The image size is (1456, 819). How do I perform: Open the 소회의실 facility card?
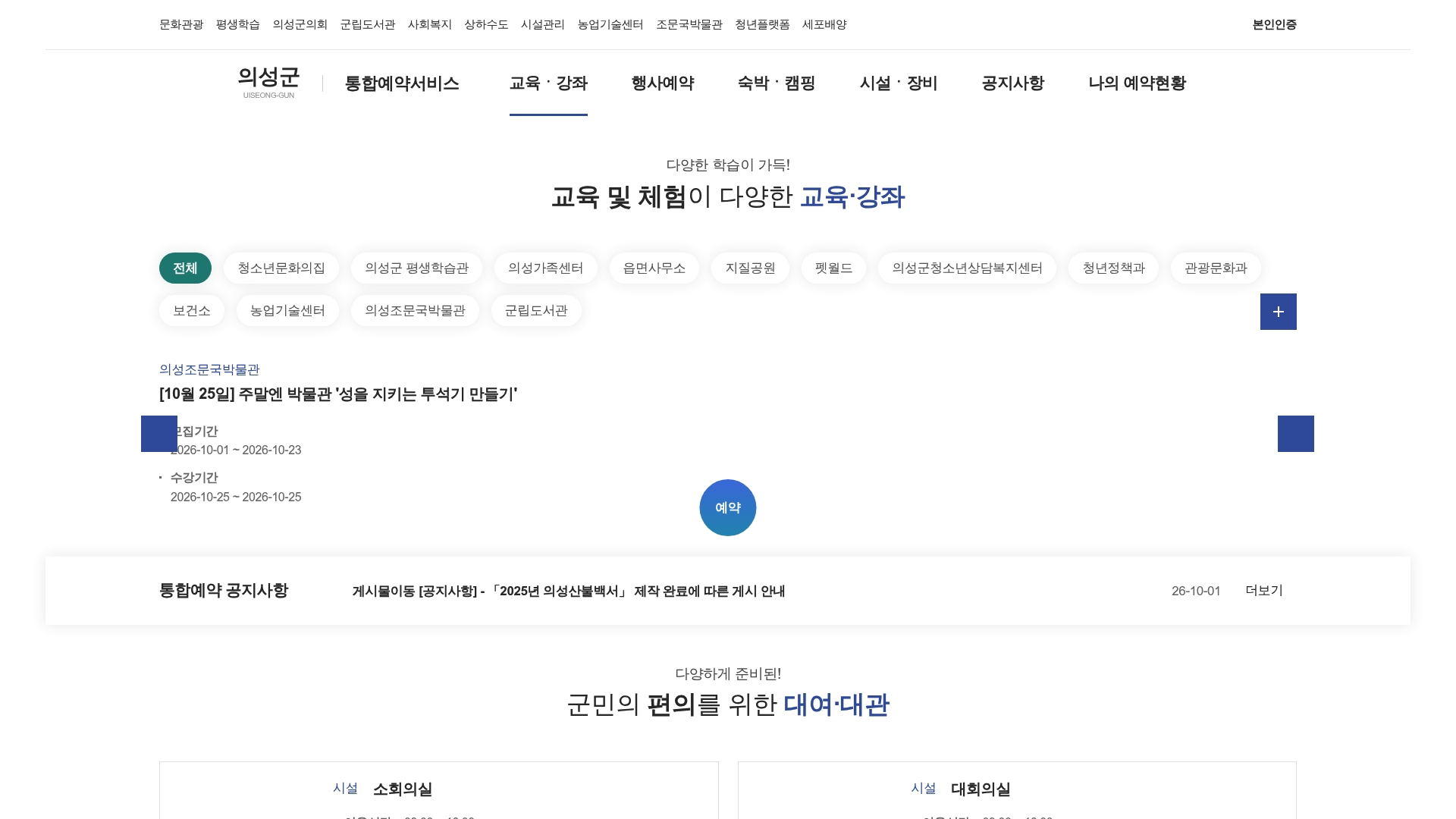(439, 789)
